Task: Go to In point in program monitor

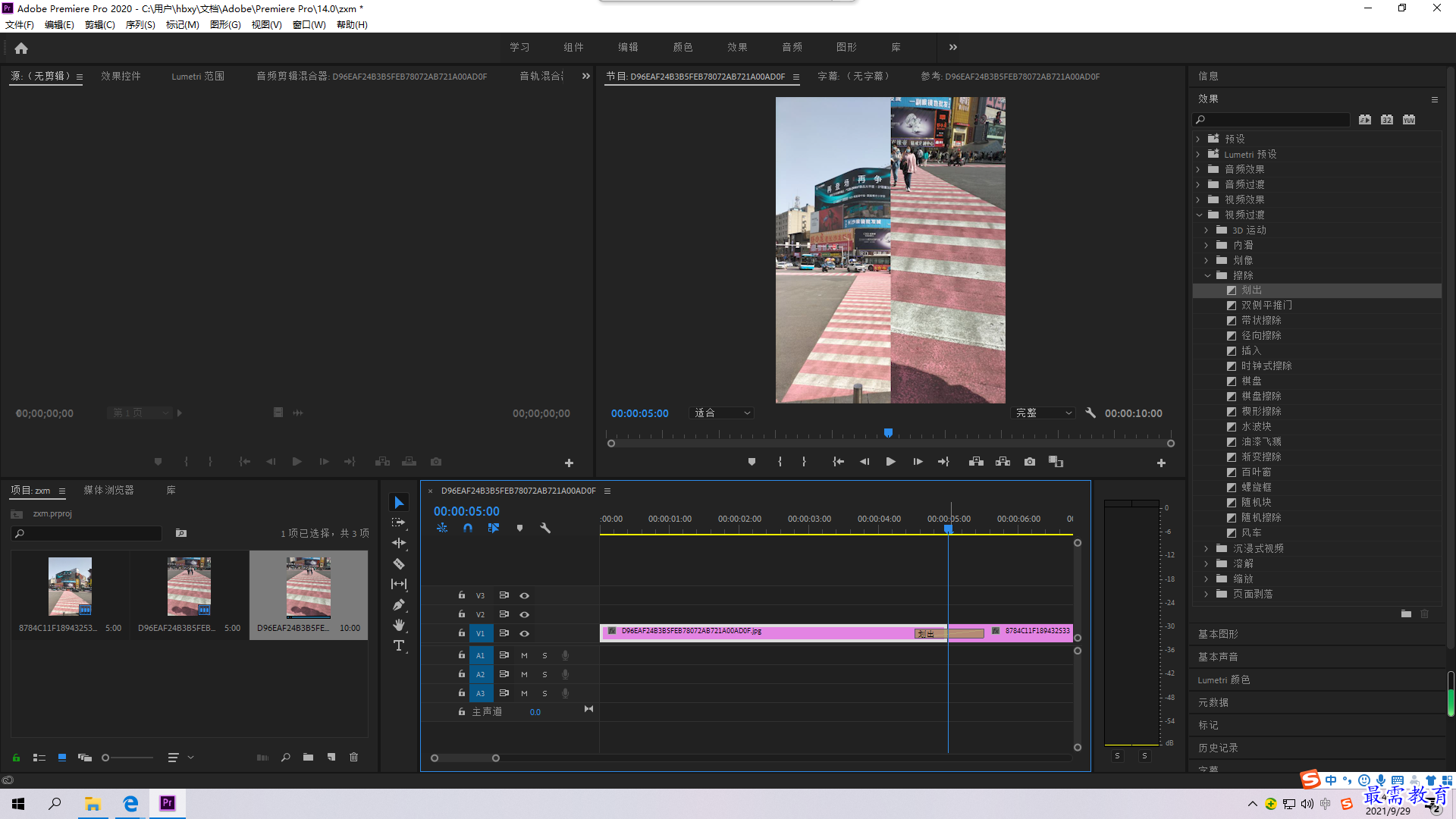Action: click(x=838, y=462)
